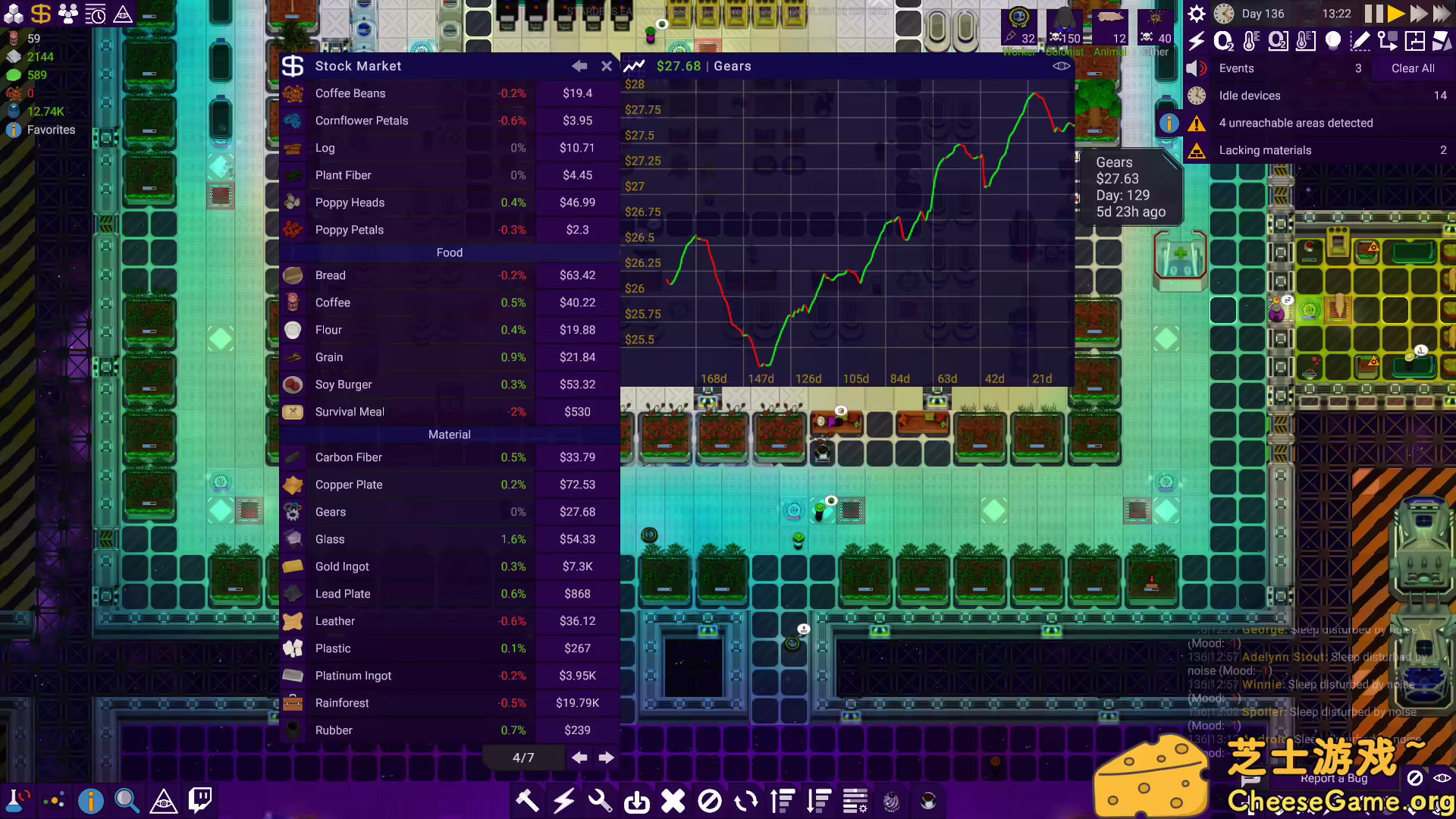The image size is (1456, 819).
Task: Set game speed to fastest
Action: coord(1440,14)
